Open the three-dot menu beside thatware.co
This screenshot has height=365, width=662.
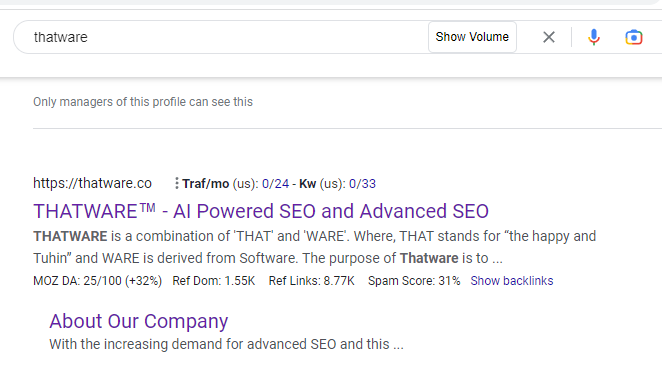coord(176,183)
